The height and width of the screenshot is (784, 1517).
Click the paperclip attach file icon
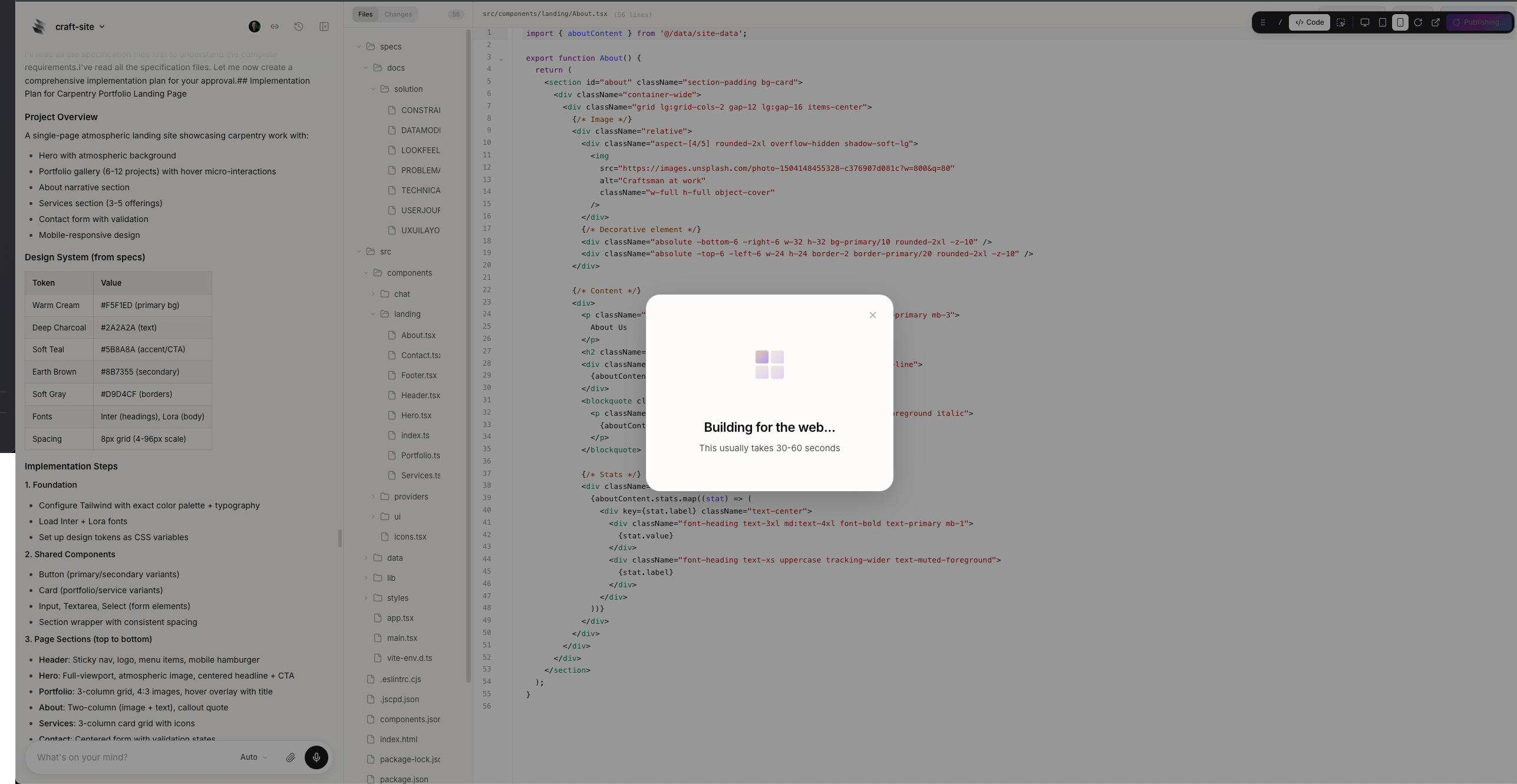click(x=291, y=757)
